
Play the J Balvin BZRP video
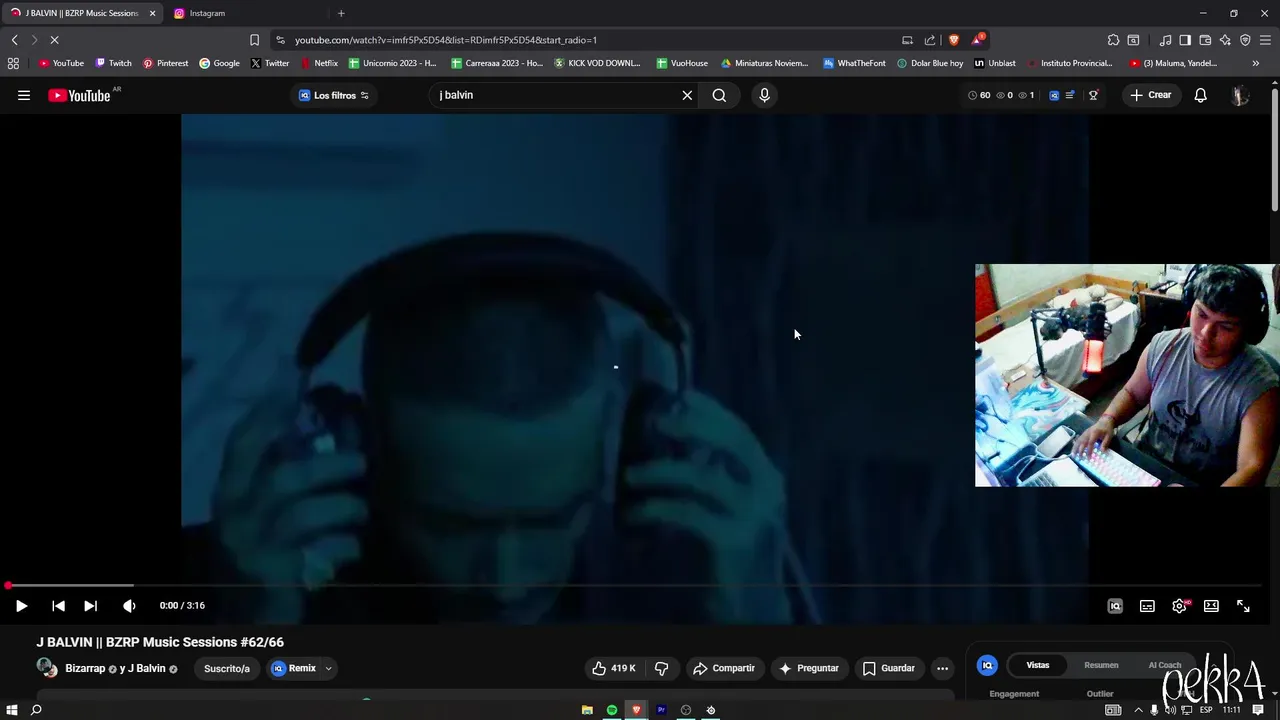(21, 605)
